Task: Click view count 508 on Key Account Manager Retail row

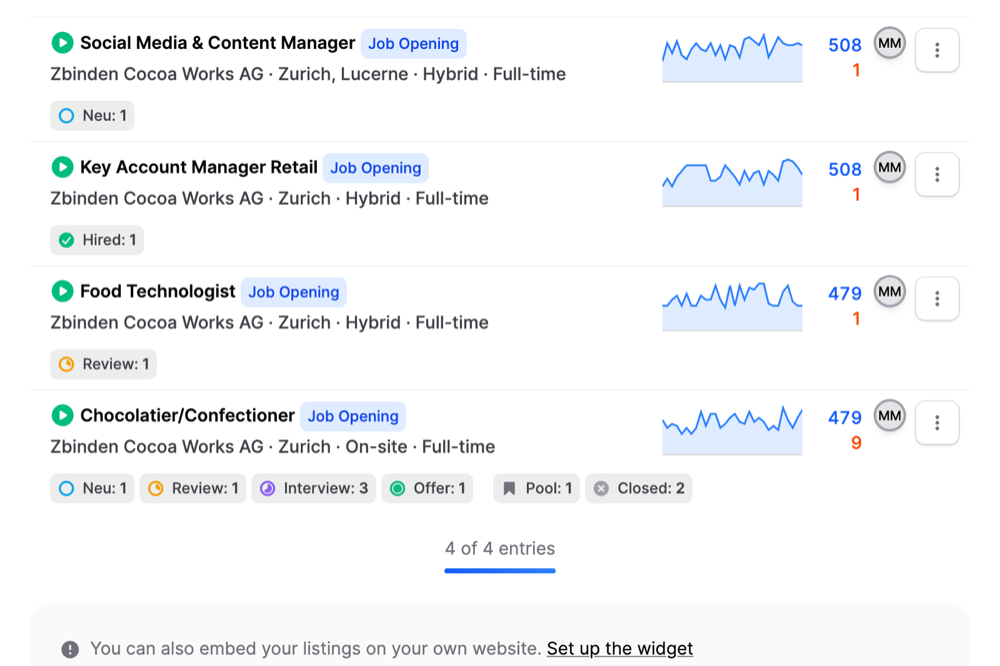Action: [x=844, y=169]
